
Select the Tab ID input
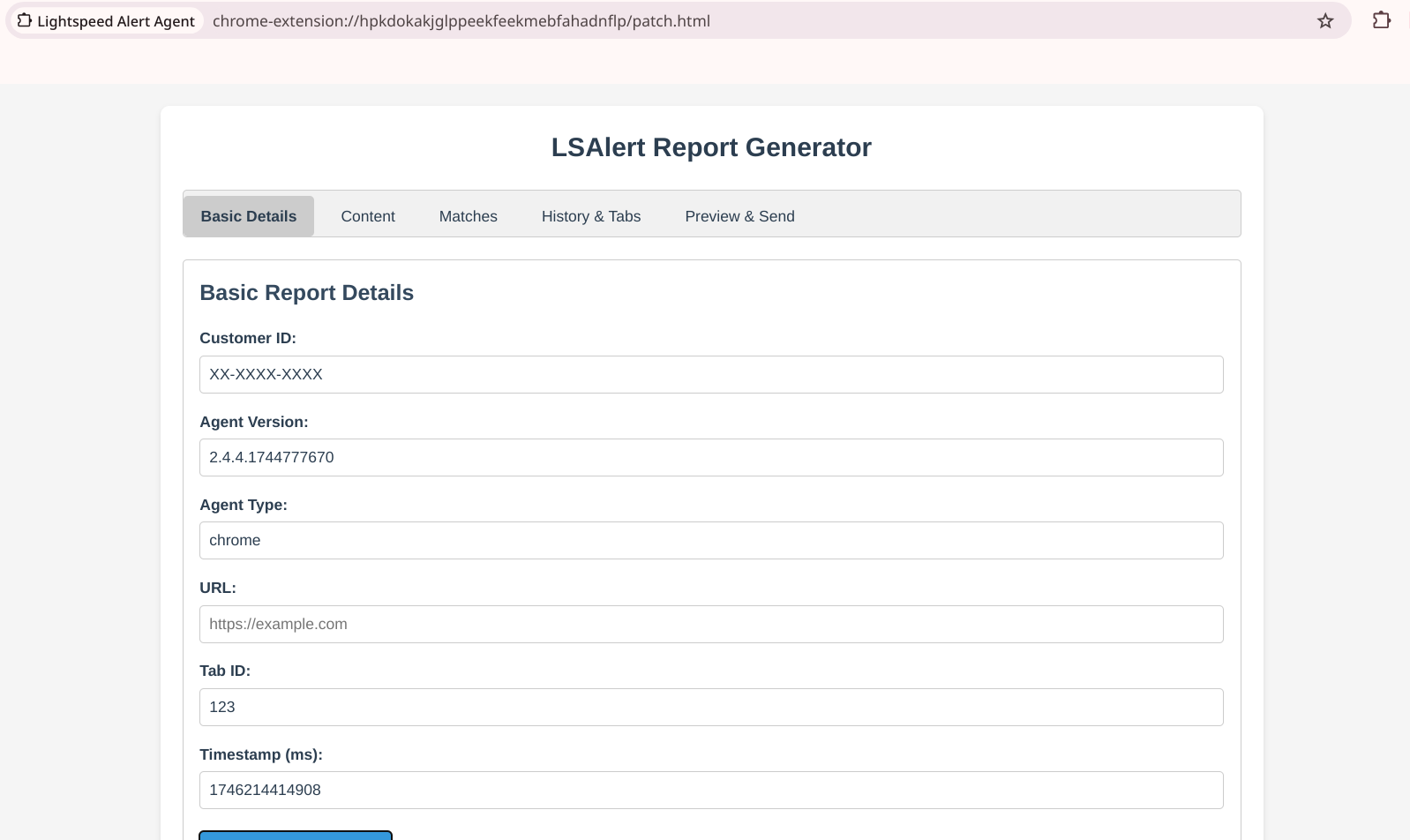pos(711,707)
